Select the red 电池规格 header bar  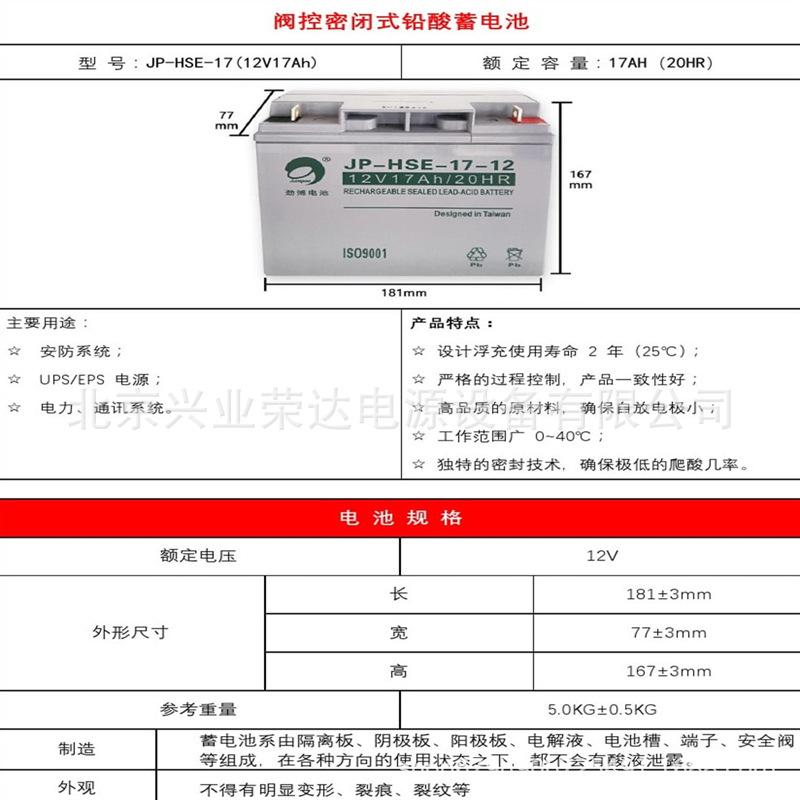400,518
